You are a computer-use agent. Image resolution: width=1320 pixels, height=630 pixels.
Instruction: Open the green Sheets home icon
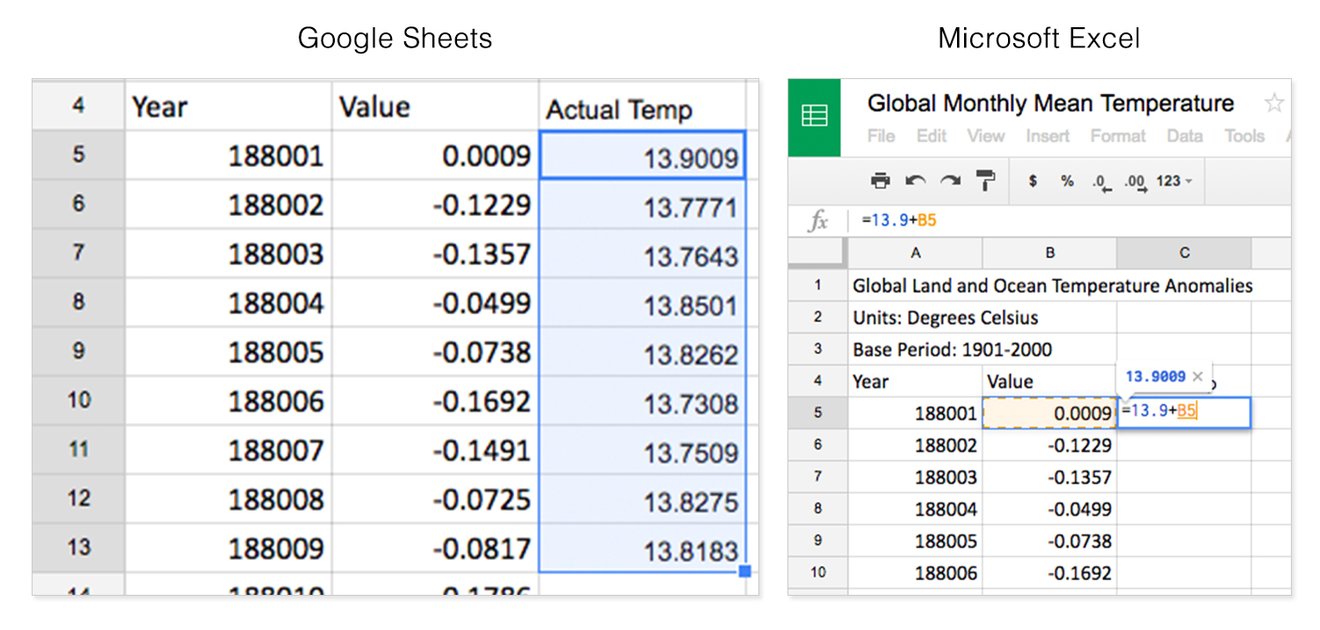click(x=814, y=117)
